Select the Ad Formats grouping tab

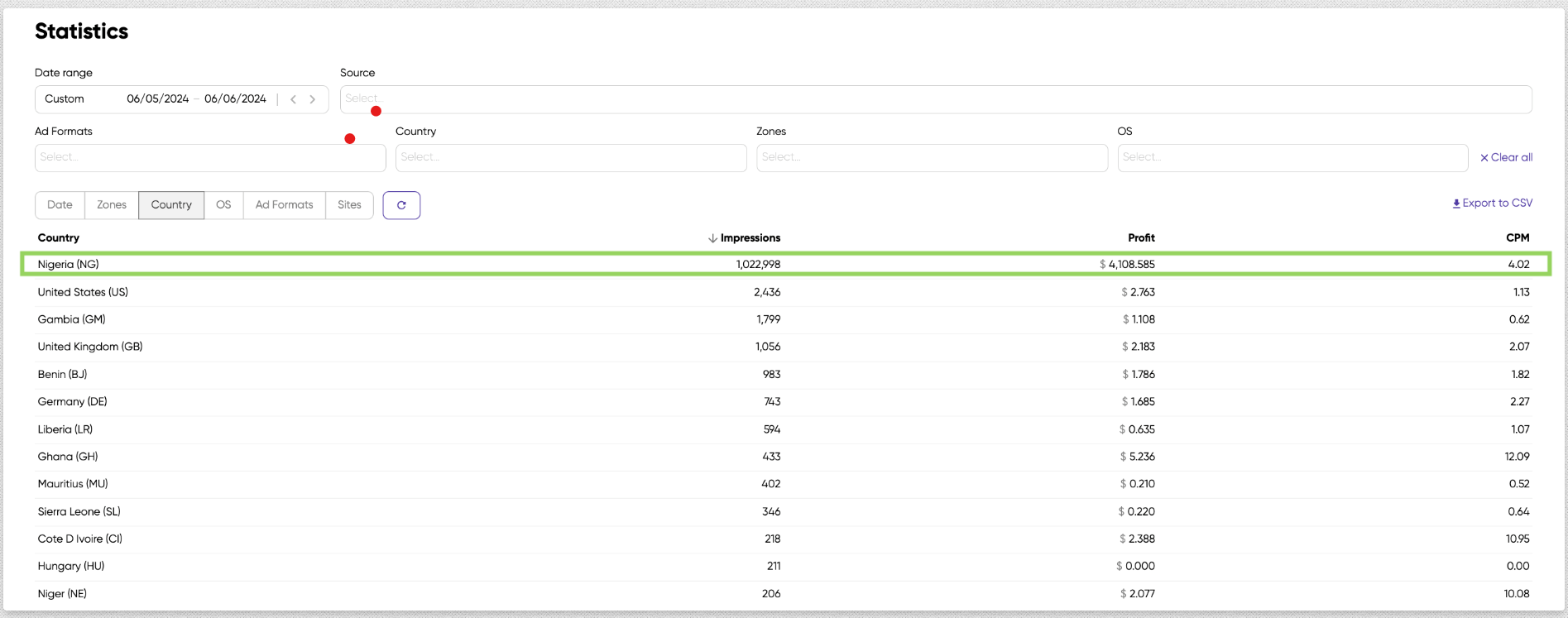coord(284,205)
